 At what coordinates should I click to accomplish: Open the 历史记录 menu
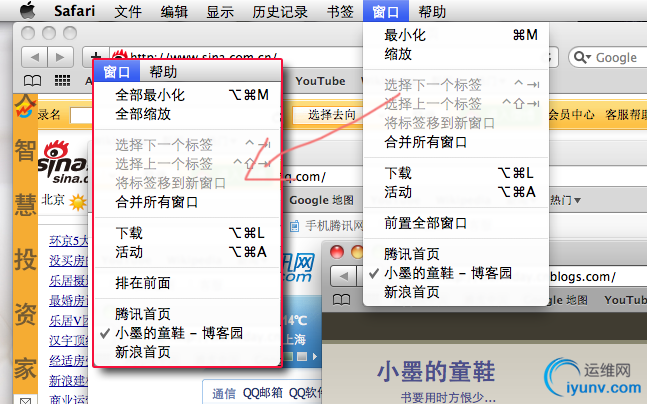pos(280,11)
